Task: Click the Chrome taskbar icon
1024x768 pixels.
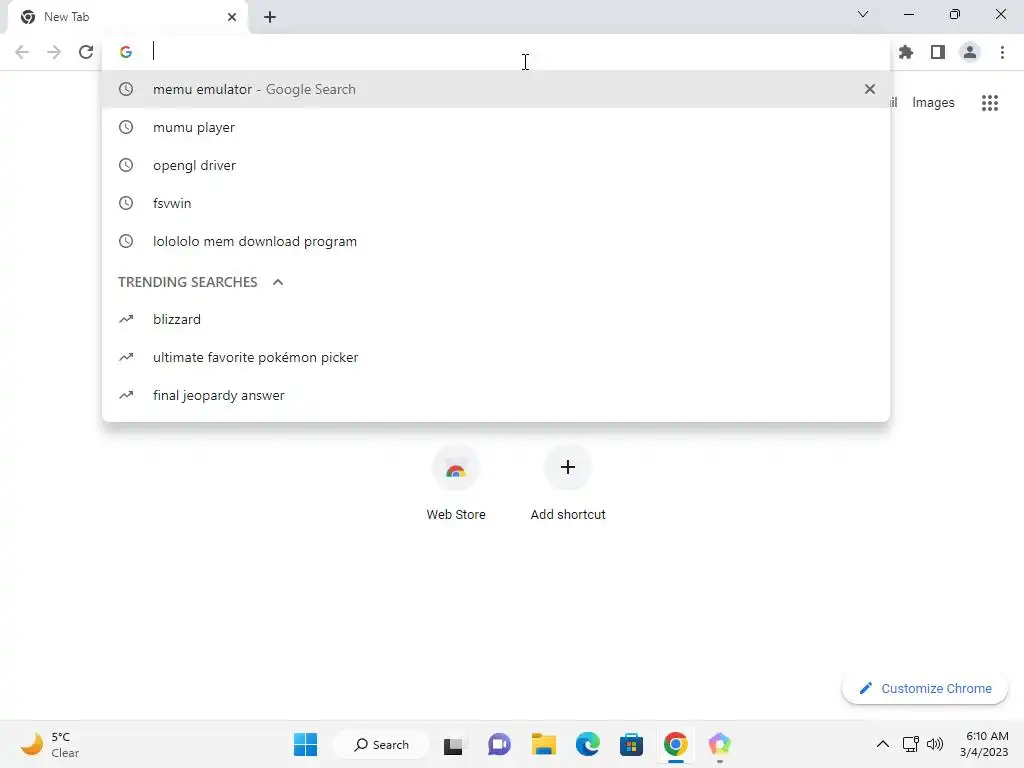Action: click(x=676, y=744)
